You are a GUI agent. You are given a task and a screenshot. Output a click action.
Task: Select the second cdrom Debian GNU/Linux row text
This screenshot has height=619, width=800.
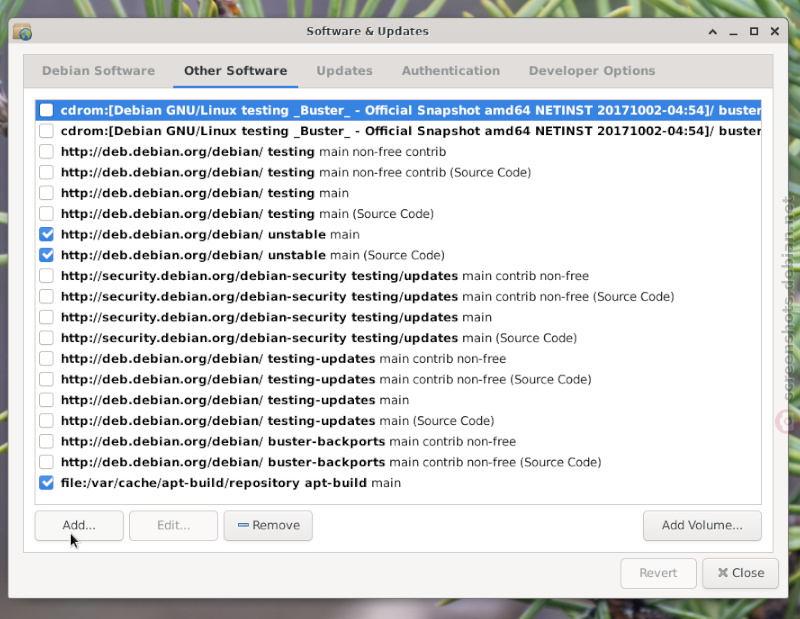coord(411,131)
